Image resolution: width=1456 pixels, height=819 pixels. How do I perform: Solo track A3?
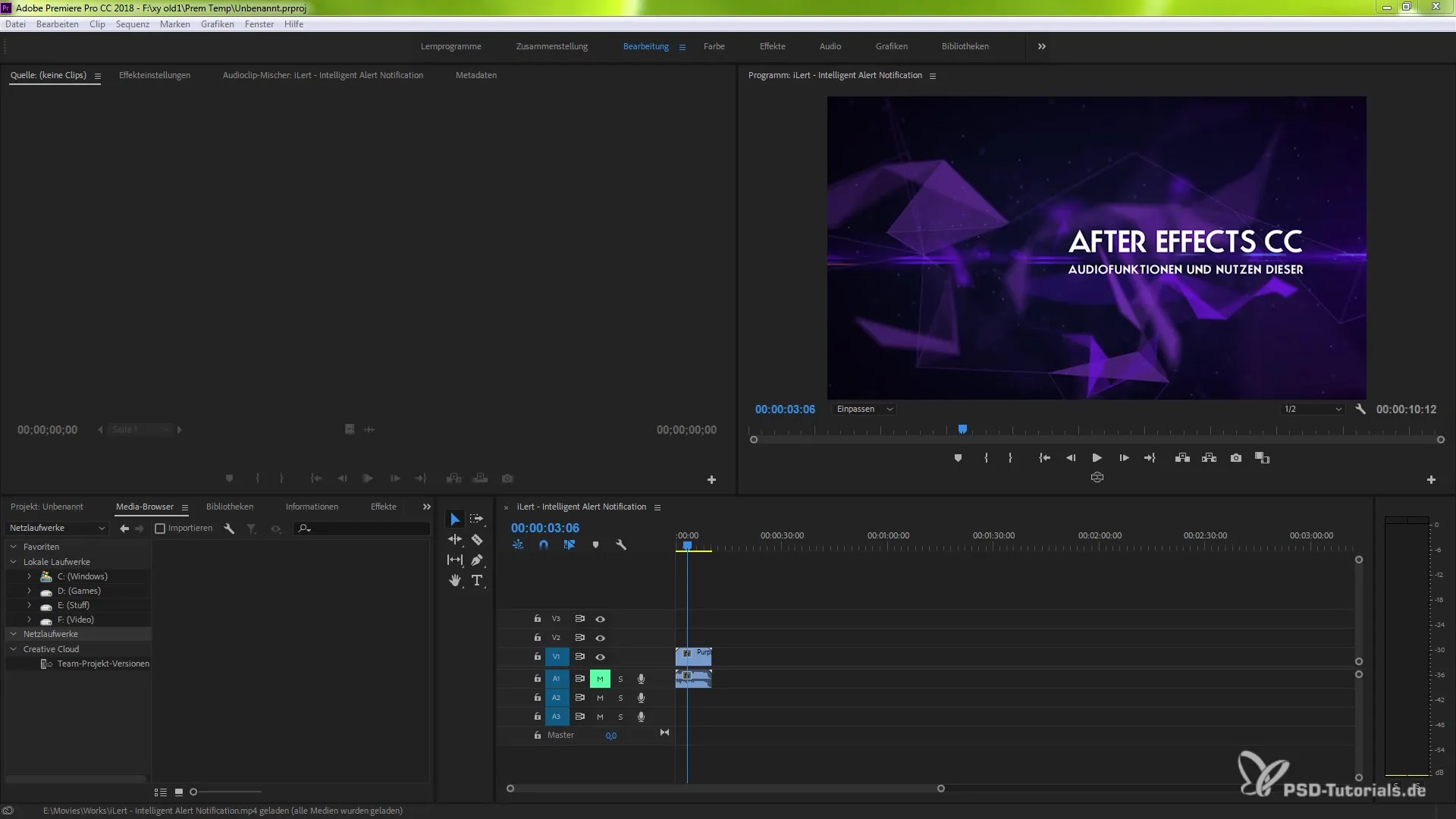[x=620, y=717]
